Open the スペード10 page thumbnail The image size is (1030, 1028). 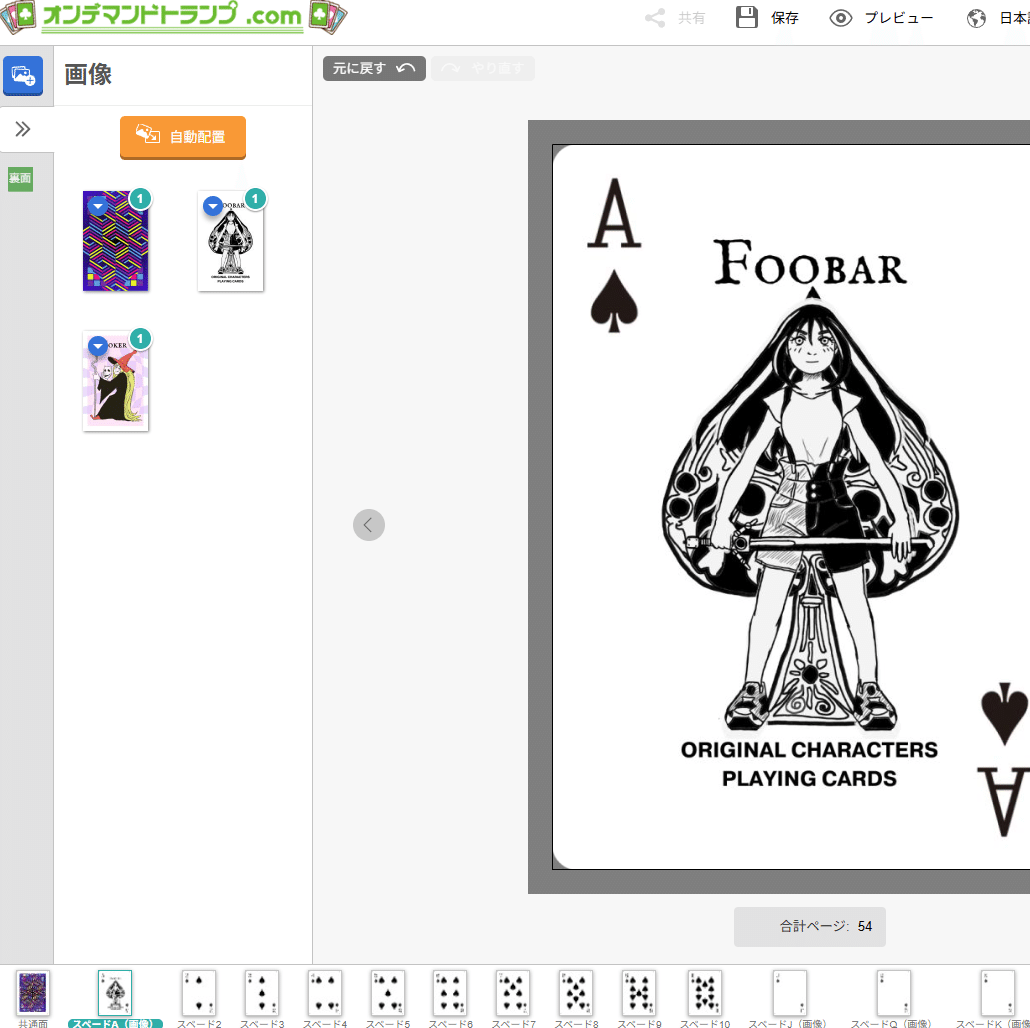click(705, 993)
